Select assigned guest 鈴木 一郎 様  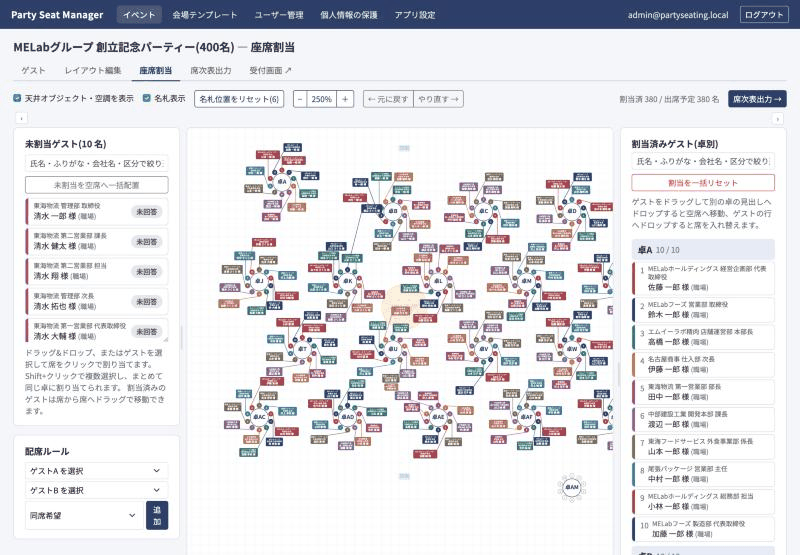pyautogui.click(x=703, y=310)
